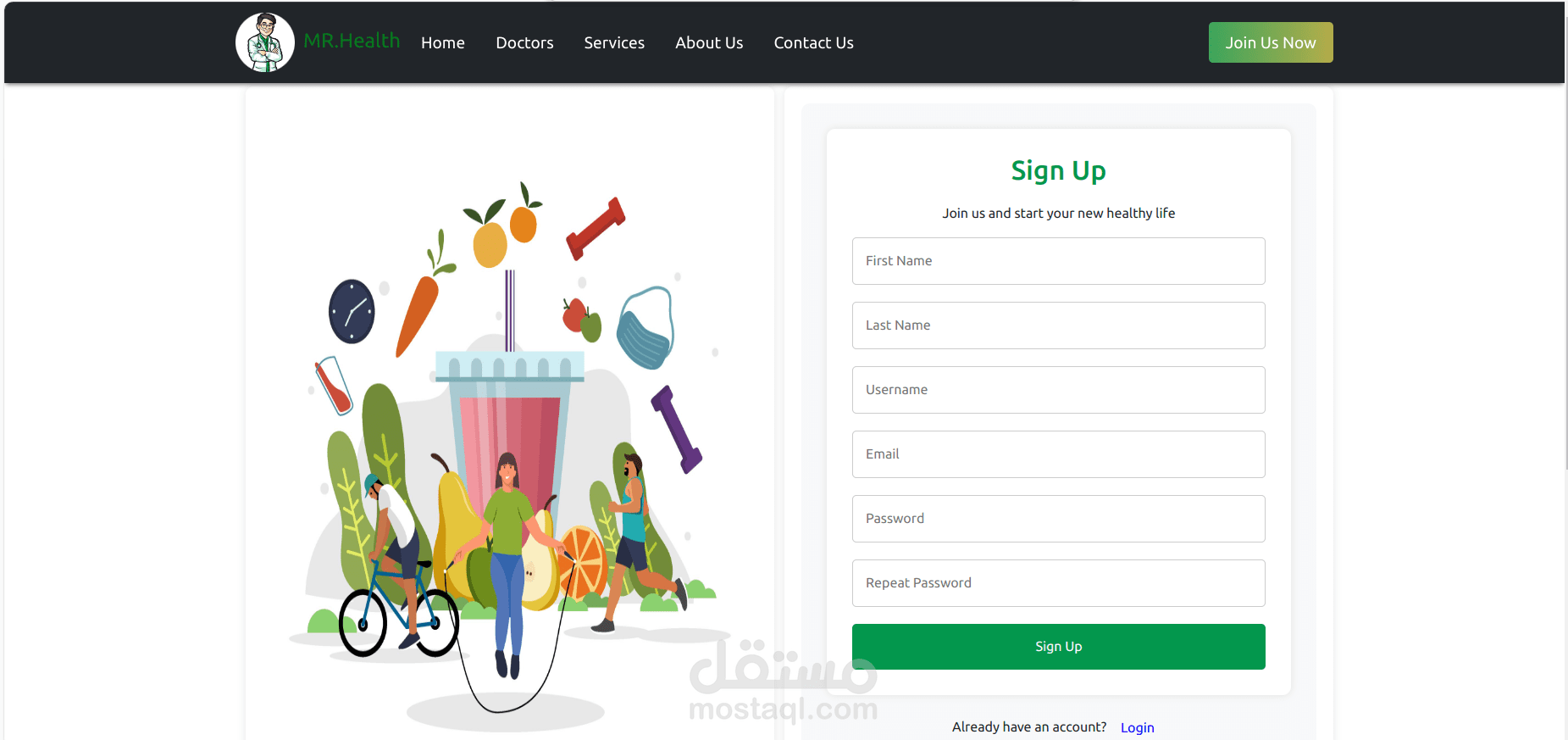The width and height of the screenshot is (1568, 740).
Task: Open the Services page
Action: (x=614, y=42)
